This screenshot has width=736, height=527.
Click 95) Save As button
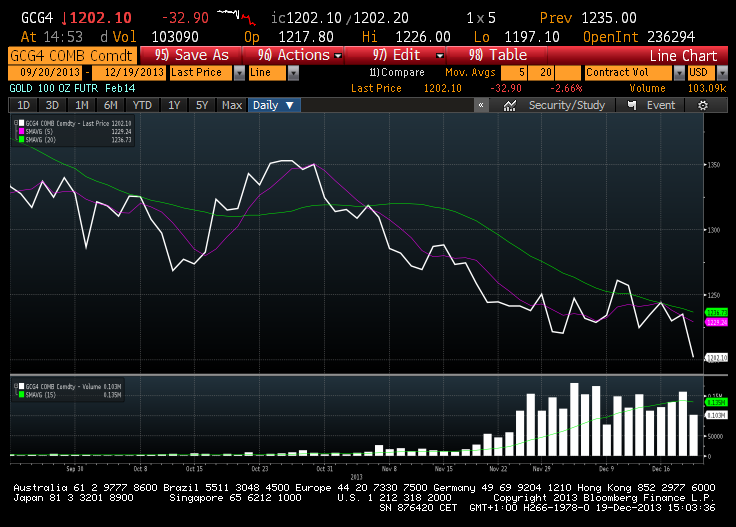coord(191,55)
